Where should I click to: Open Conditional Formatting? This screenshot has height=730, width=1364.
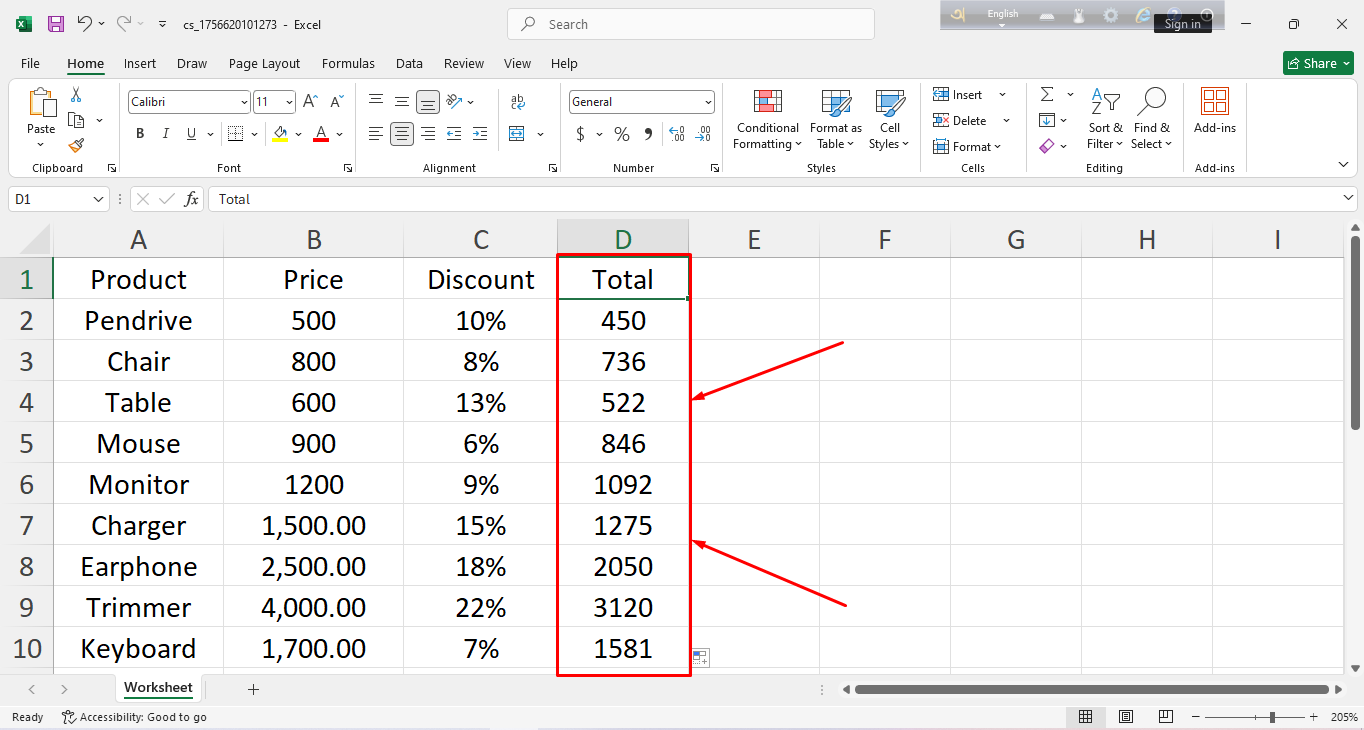point(767,120)
